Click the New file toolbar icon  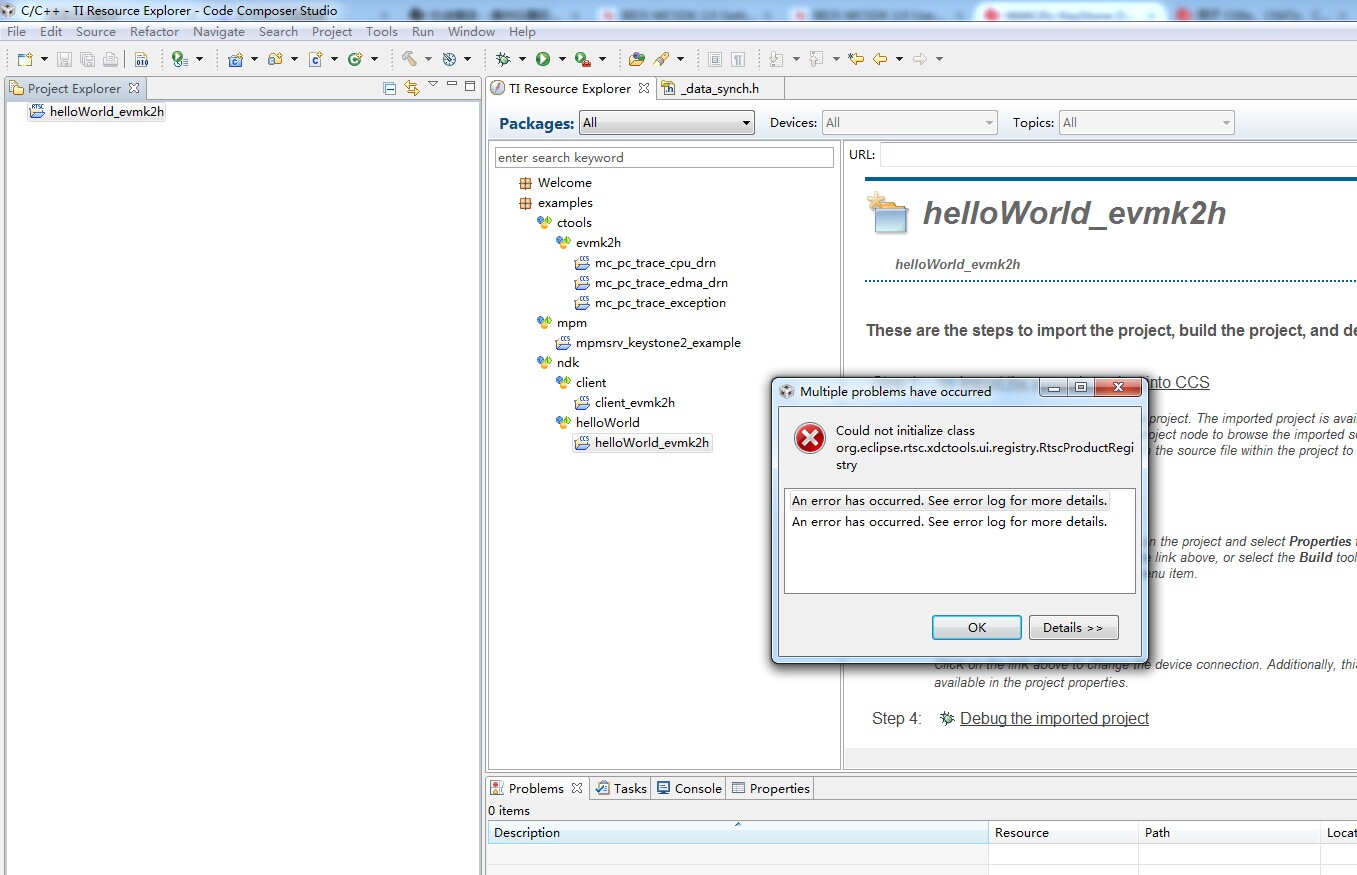[x=24, y=59]
